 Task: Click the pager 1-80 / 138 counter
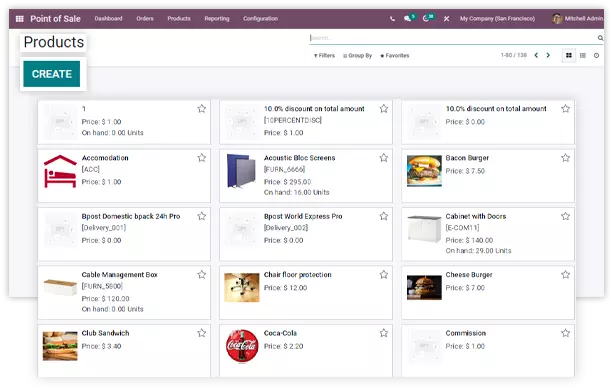coord(514,55)
